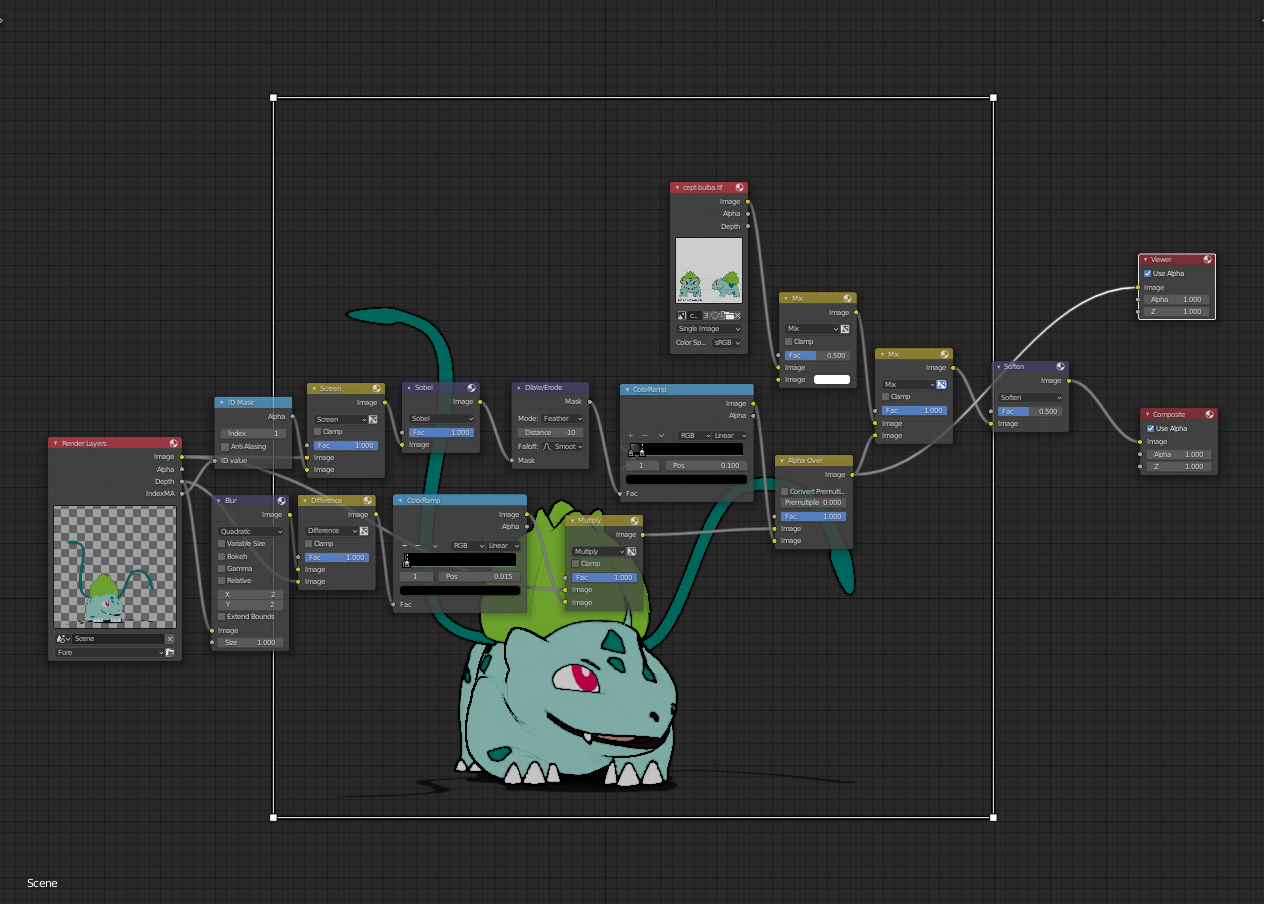1264x904 pixels.
Task: Open Screen blend type dropdown
Action: pyautogui.click(x=340, y=419)
